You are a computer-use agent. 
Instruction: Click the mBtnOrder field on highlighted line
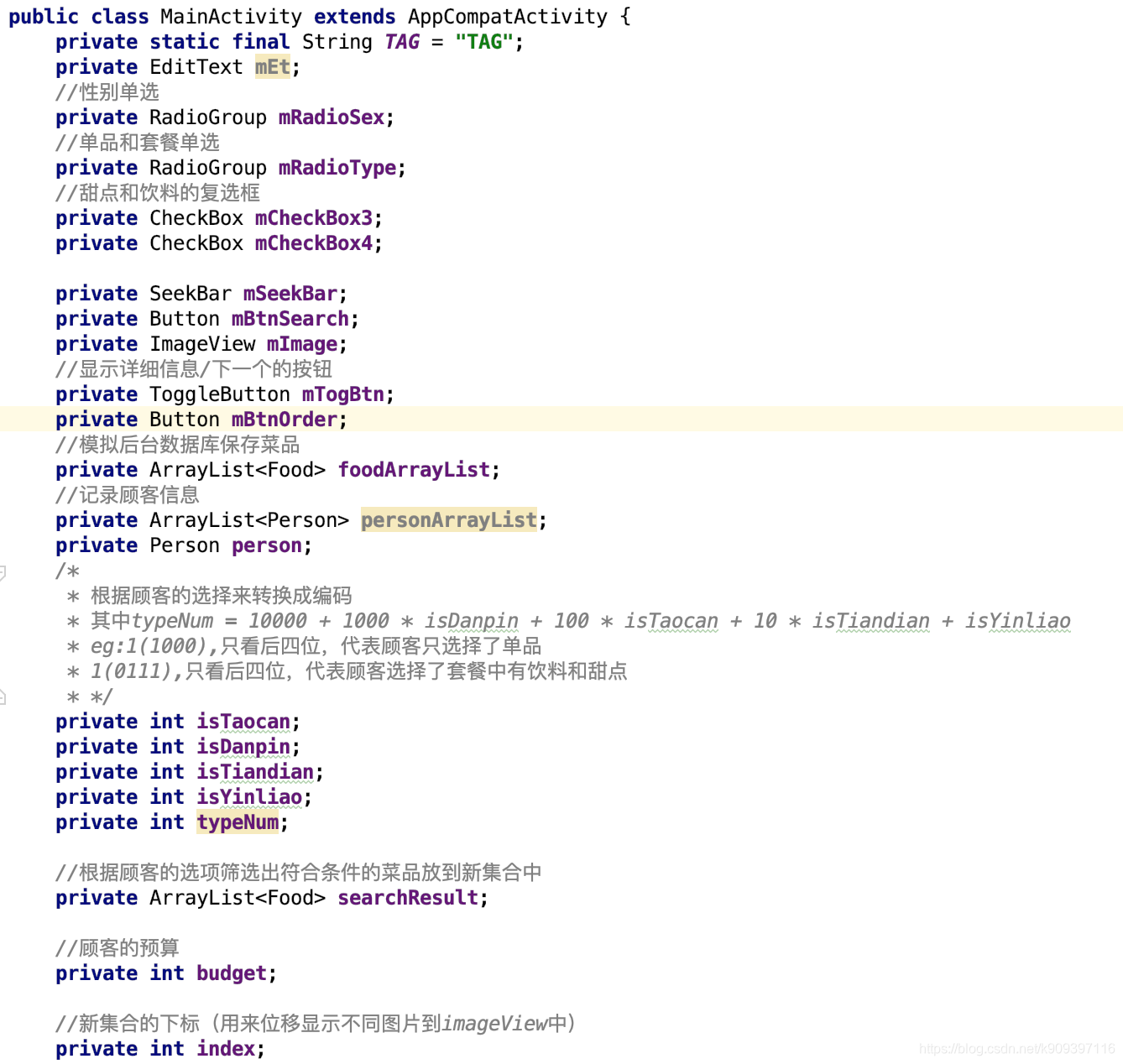click(285, 420)
